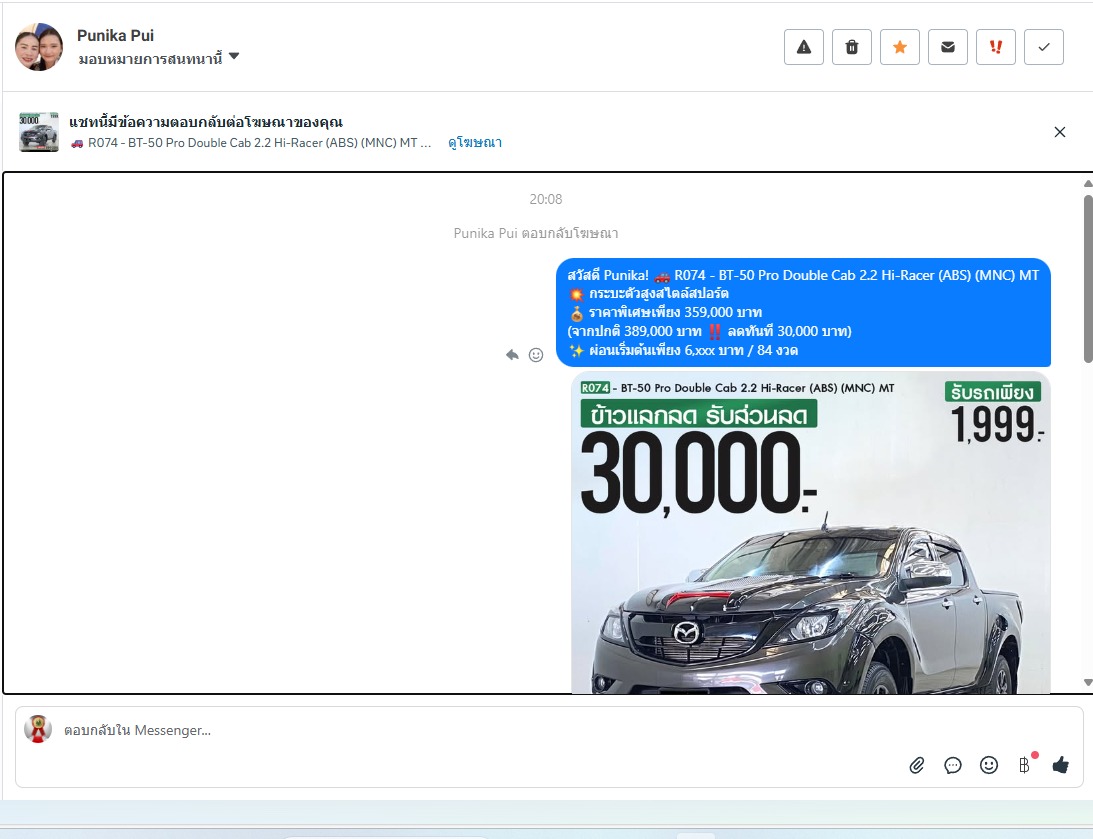Mark conversation as unread with envelope icon

tap(948, 47)
